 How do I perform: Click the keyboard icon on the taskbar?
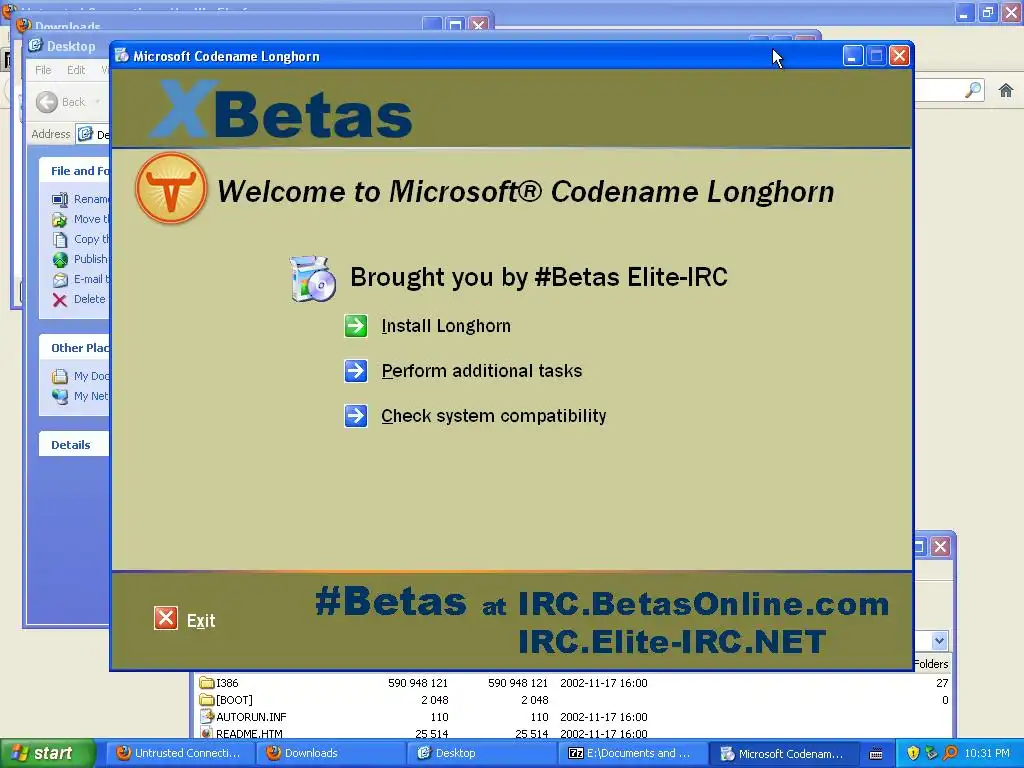pos(876,754)
